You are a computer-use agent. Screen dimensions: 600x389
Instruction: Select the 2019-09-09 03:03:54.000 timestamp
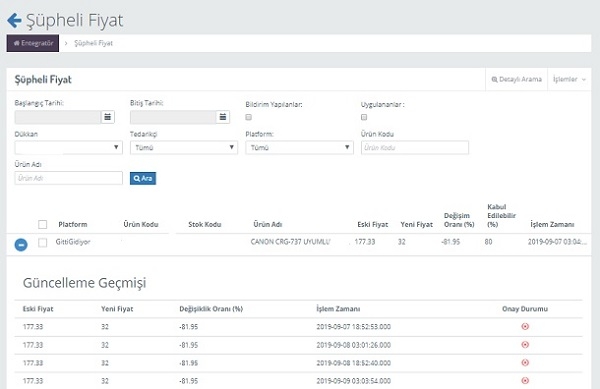pos(354,381)
